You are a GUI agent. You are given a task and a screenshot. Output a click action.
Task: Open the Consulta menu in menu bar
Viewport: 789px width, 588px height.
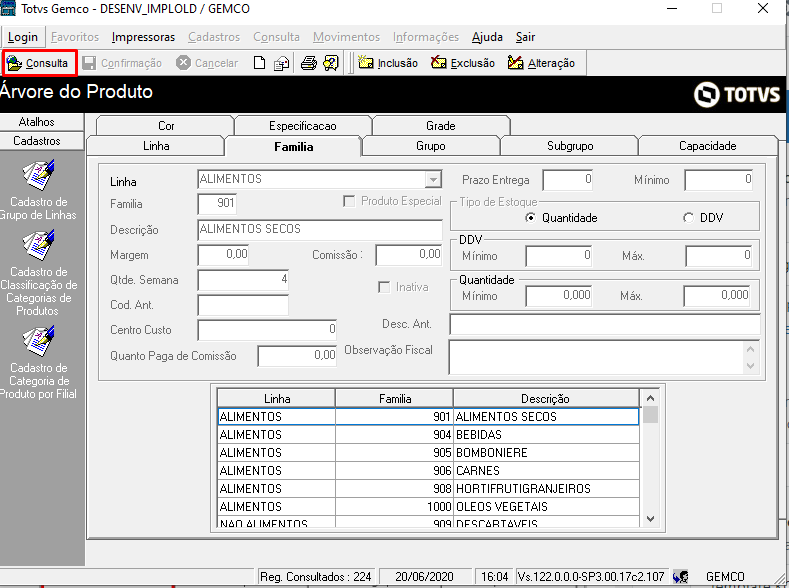276,37
